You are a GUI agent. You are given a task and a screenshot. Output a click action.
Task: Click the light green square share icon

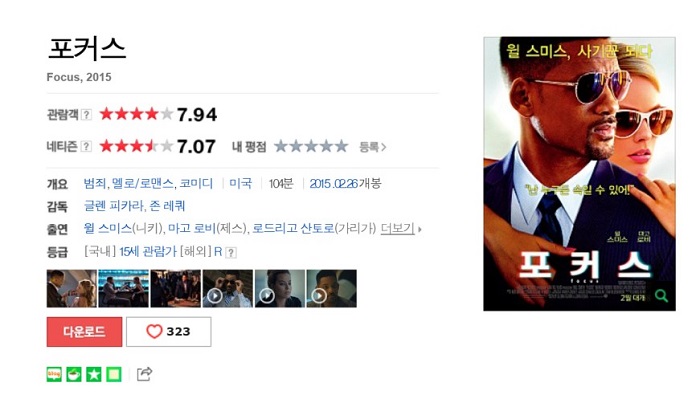pos(113,374)
